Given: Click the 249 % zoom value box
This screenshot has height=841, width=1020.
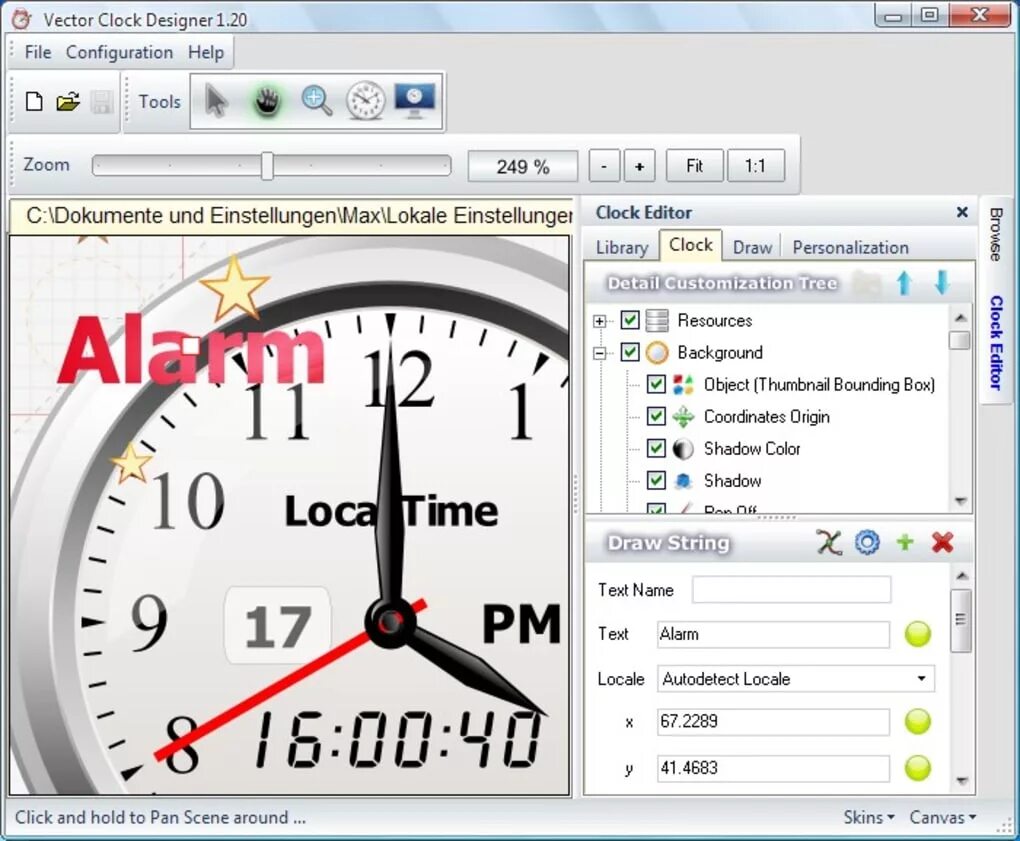Looking at the screenshot, I should 522,167.
